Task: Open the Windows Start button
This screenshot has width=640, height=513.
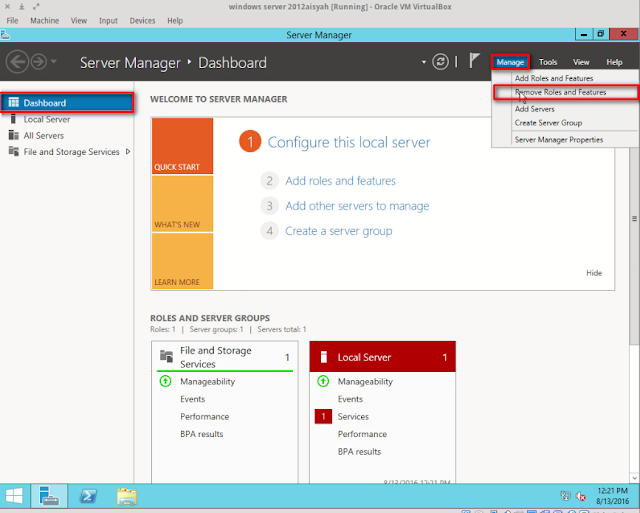Action: pyautogui.click(x=14, y=496)
